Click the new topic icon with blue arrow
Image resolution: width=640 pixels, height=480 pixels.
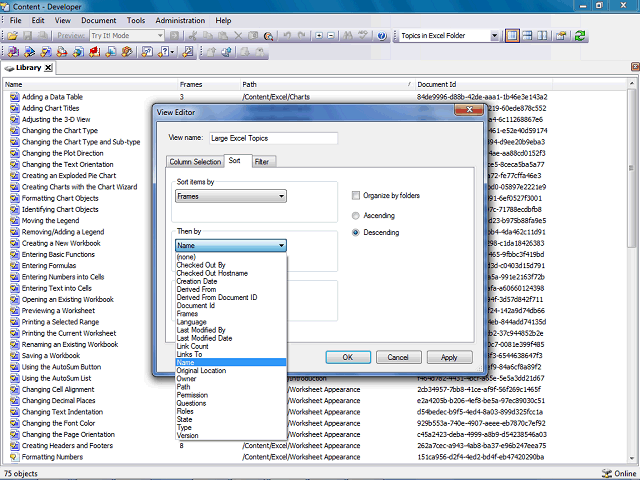(x=29, y=52)
